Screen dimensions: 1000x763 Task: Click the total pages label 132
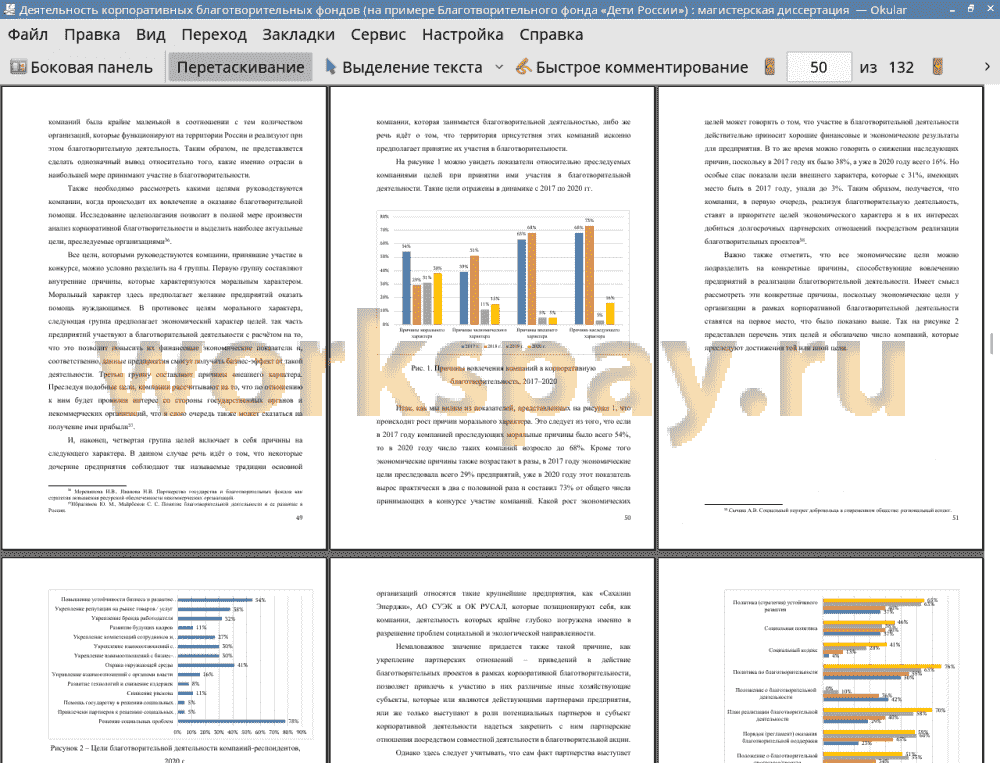(901, 67)
